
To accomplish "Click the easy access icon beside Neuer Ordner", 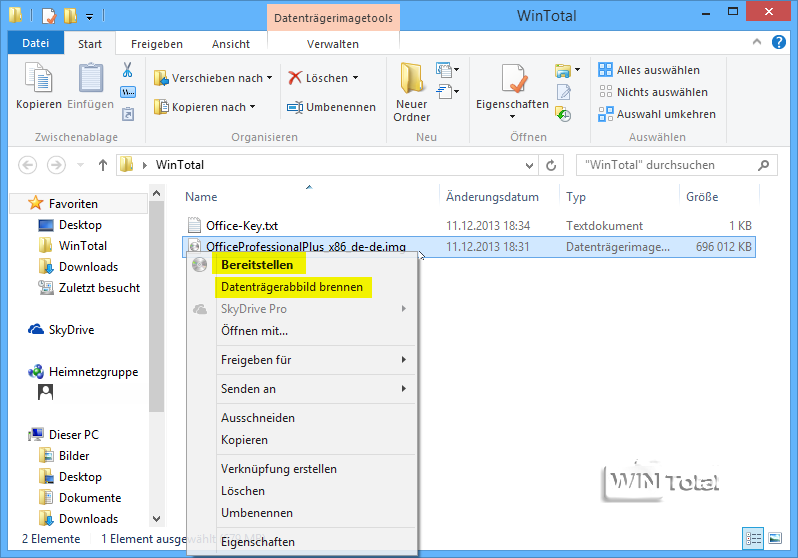I will pyautogui.click(x=444, y=92).
